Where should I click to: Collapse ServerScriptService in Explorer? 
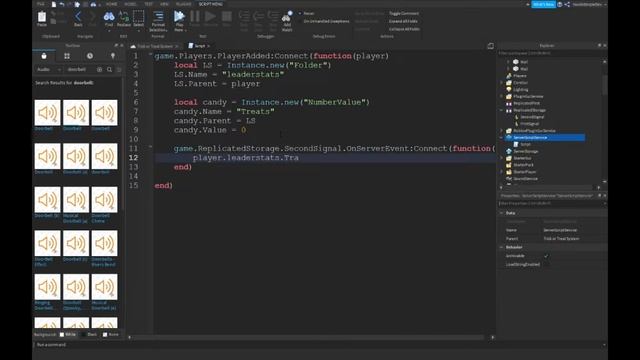(x=502, y=138)
